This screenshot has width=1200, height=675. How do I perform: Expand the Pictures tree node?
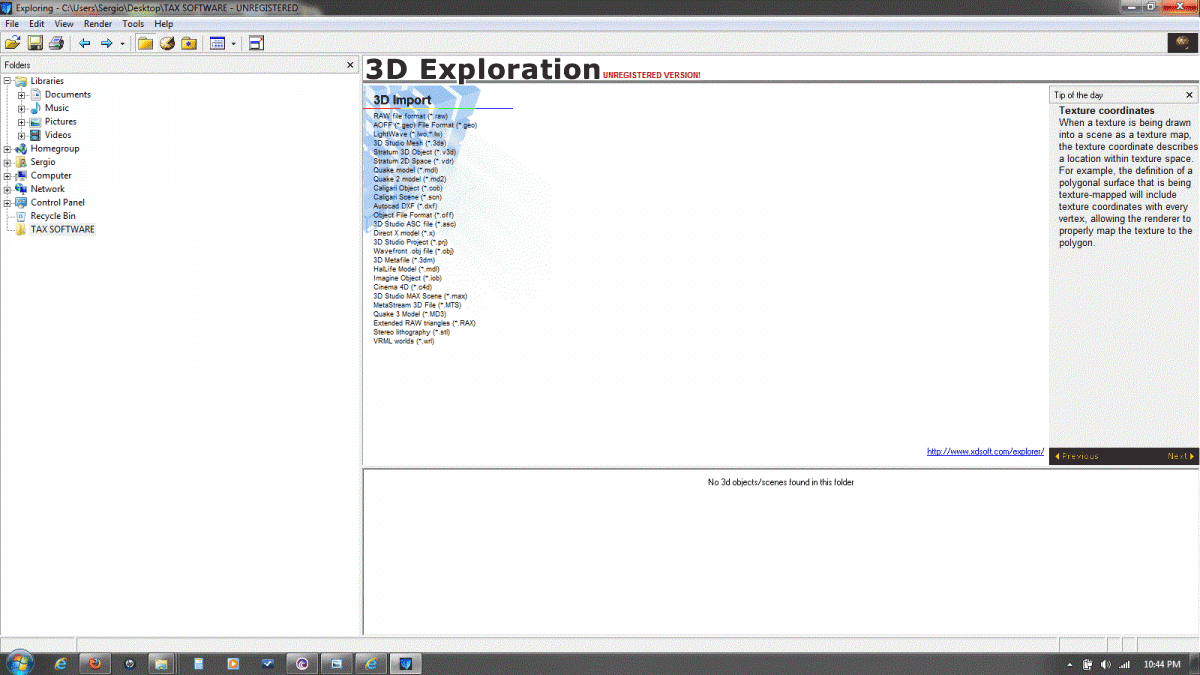21,122
